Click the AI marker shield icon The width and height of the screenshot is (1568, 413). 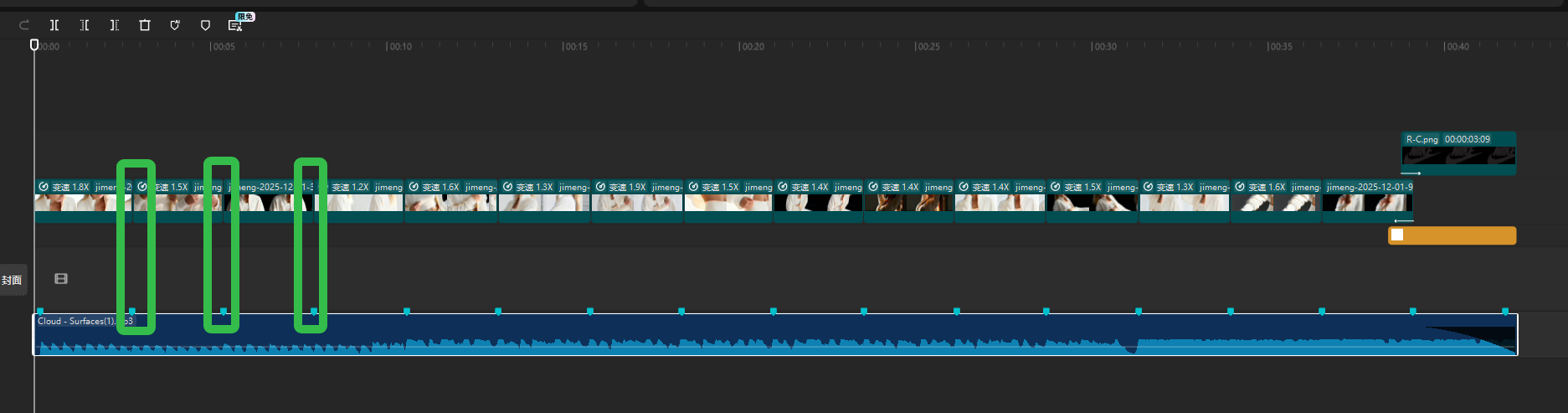click(175, 25)
